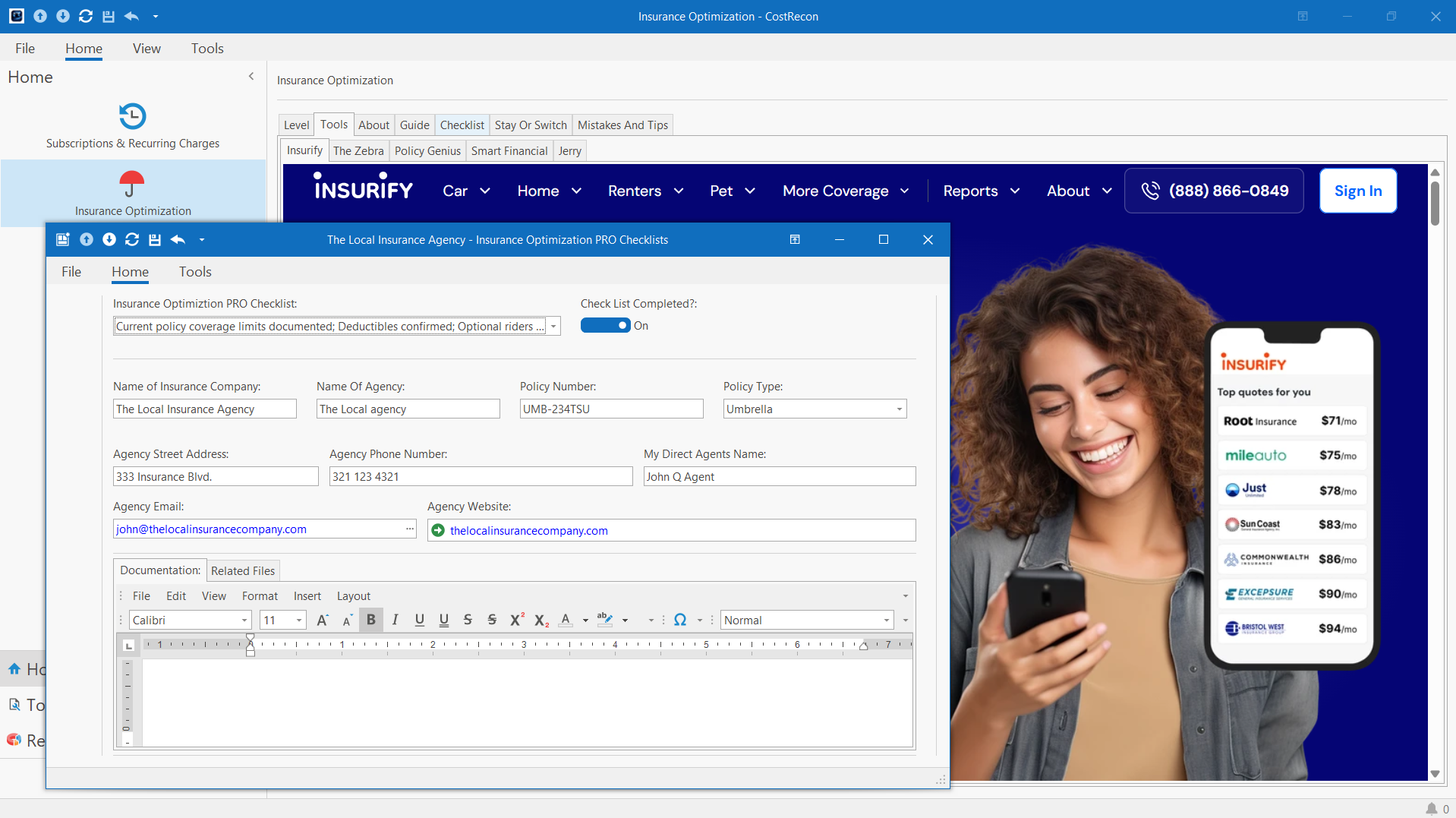Open the Stay Or Switch tab
Screen dimensions: 1456x818
(x=530, y=125)
